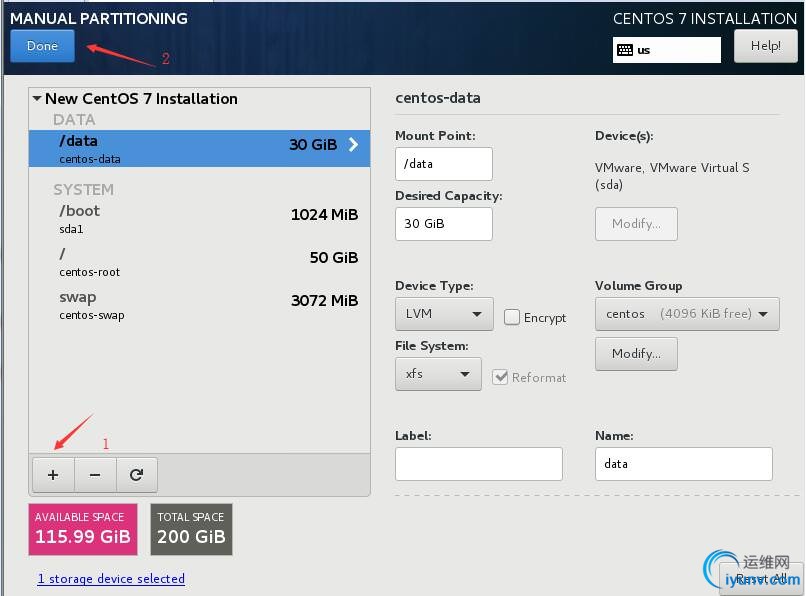Click the MANUAL PARTITIONING title

99,19
